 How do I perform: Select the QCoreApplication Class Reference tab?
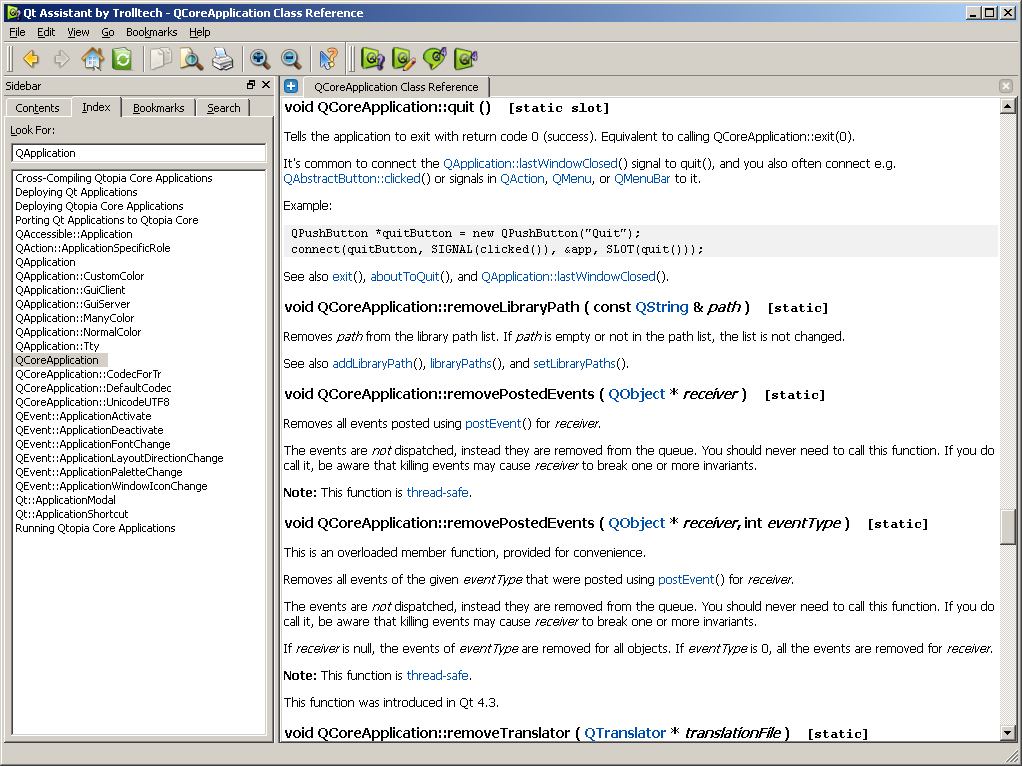coord(396,87)
